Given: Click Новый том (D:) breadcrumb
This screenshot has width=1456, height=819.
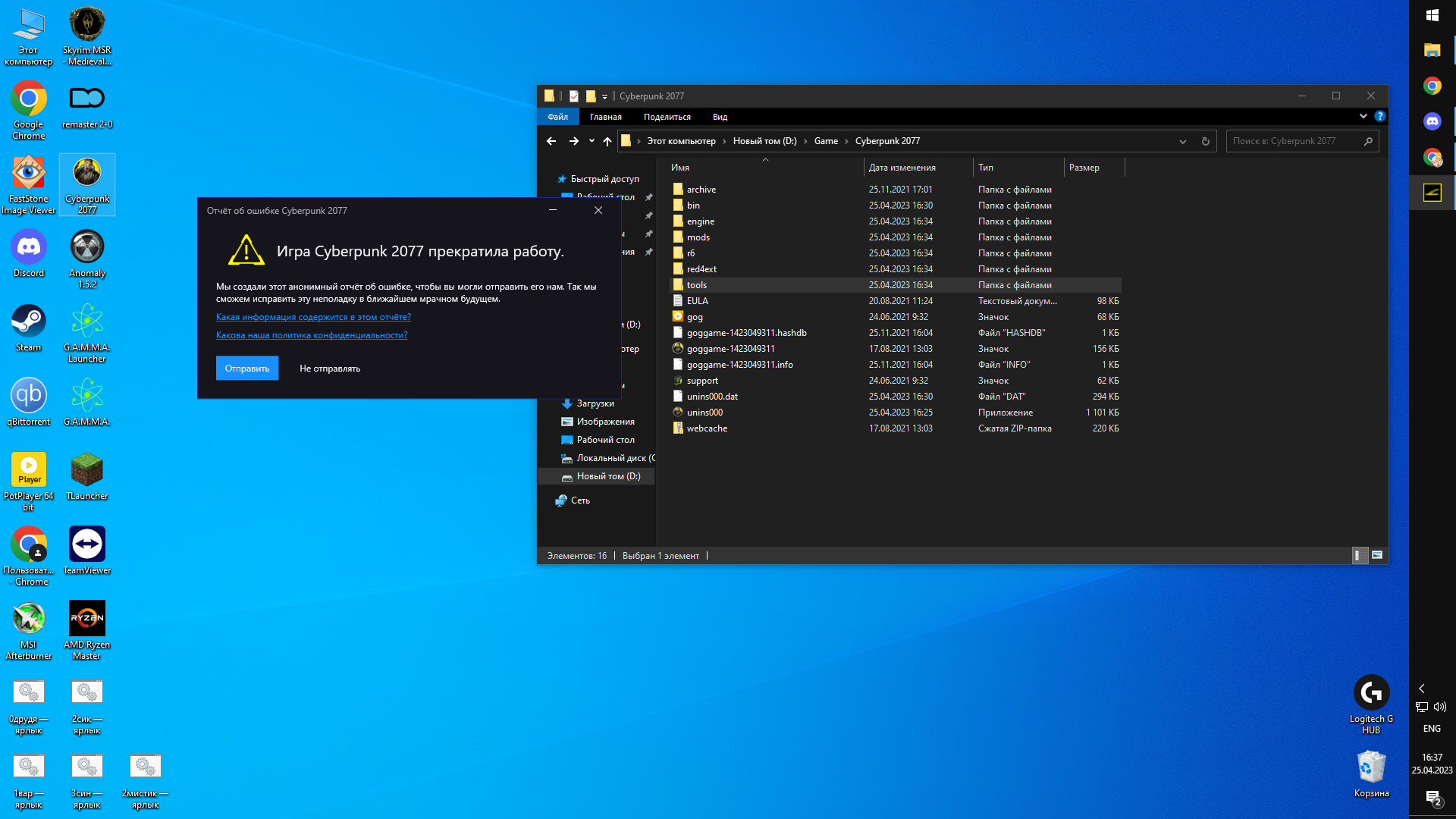Looking at the screenshot, I should pos(764,141).
